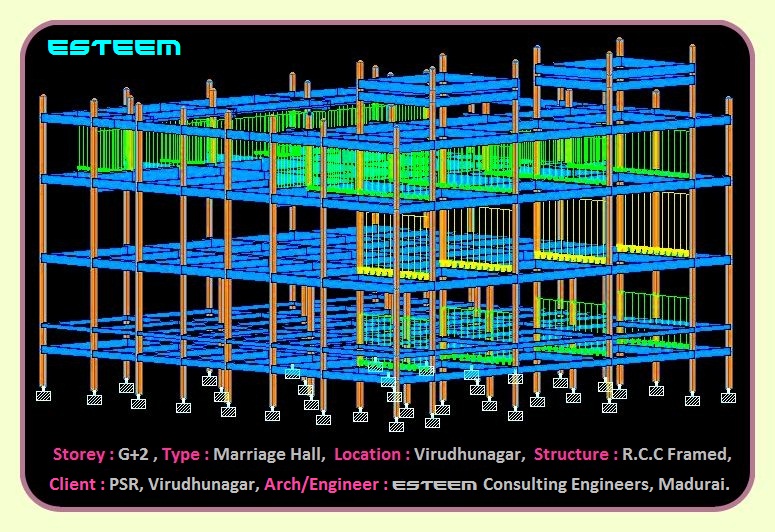Click the 'Location :' label text
The height and width of the screenshot is (532, 775).
[372, 454]
